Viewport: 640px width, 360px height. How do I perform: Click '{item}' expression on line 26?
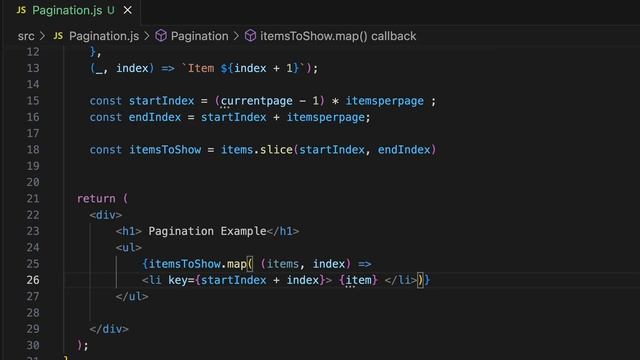click(x=359, y=280)
